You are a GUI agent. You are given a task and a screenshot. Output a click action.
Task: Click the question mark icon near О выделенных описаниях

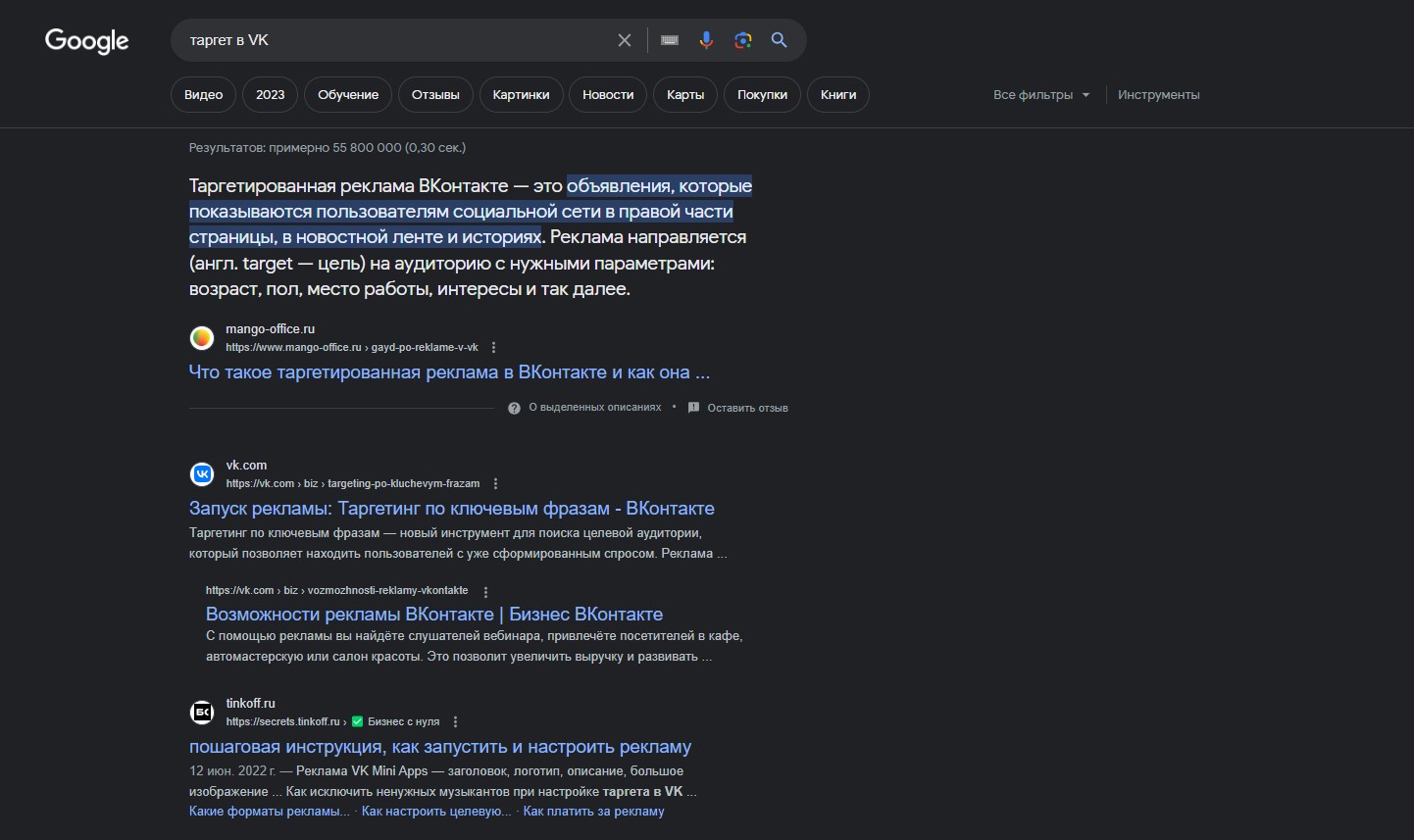[x=514, y=408]
